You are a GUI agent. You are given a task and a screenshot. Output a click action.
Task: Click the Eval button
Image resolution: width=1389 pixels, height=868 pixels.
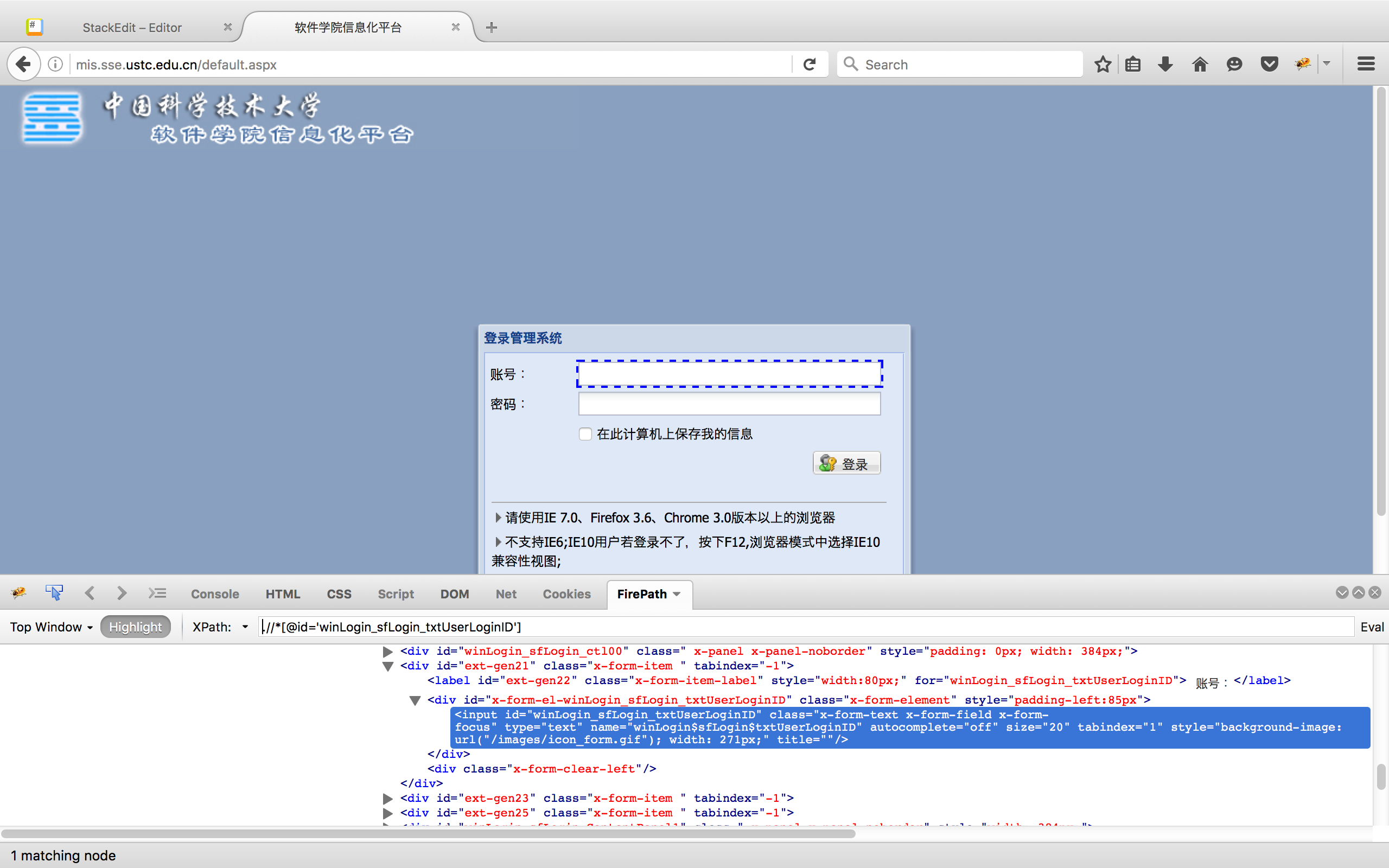[1373, 627]
